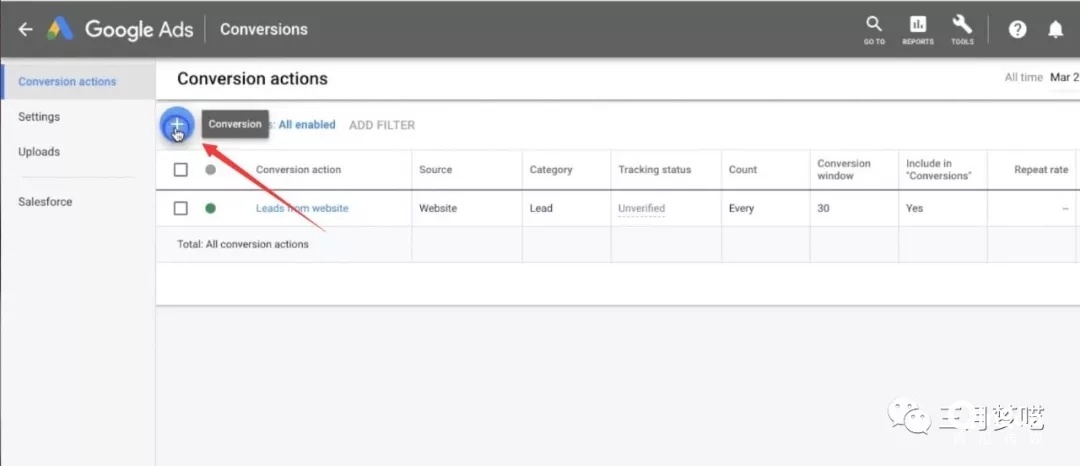
Task: Go to Uploads in the sidebar
Action: (39, 152)
